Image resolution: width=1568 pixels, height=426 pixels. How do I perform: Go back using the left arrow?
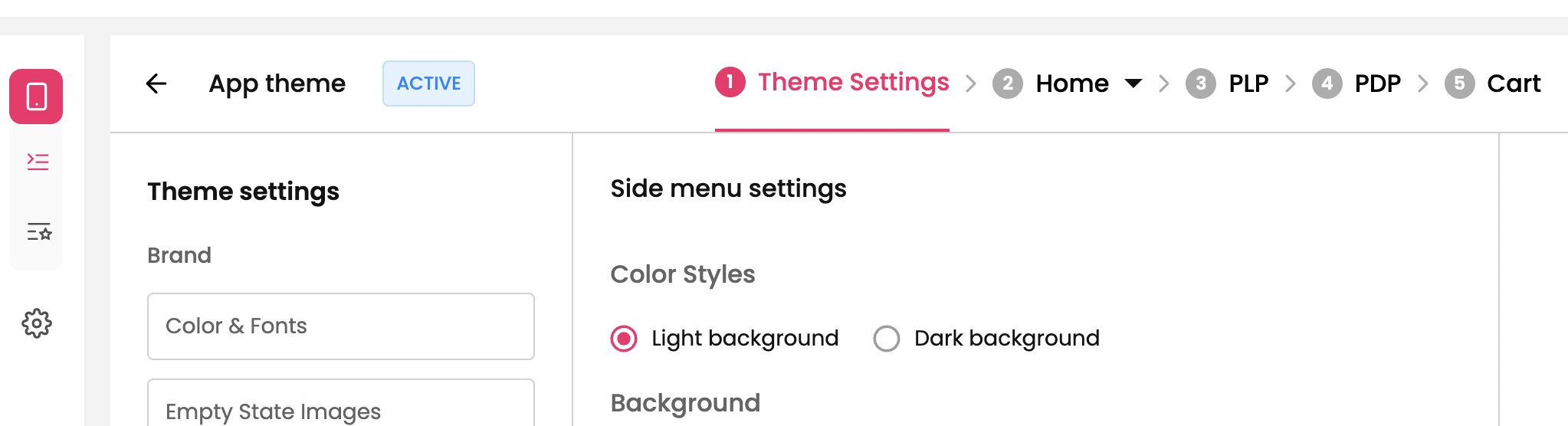point(156,84)
